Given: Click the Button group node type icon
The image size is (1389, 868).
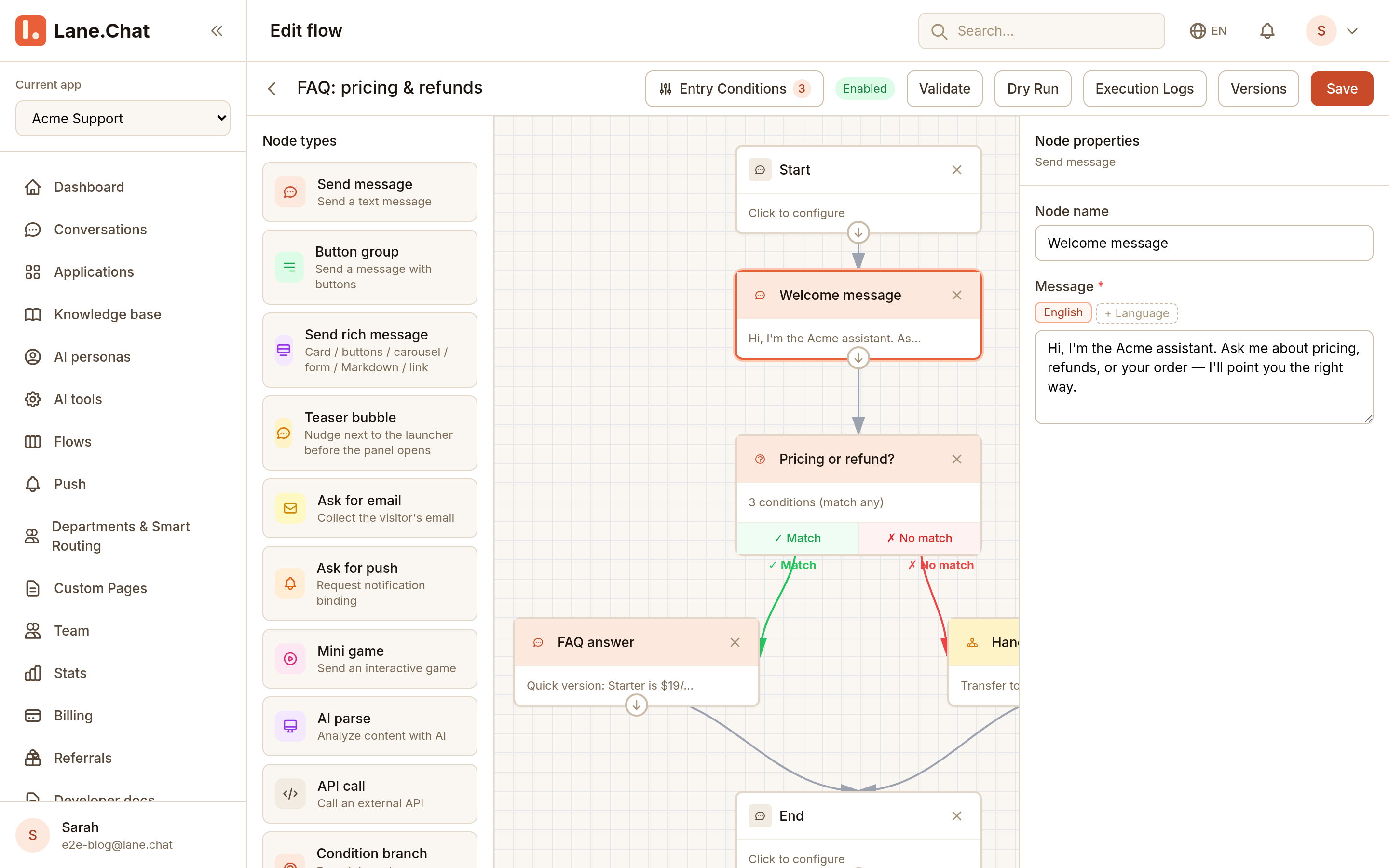Looking at the screenshot, I should point(289,267).
